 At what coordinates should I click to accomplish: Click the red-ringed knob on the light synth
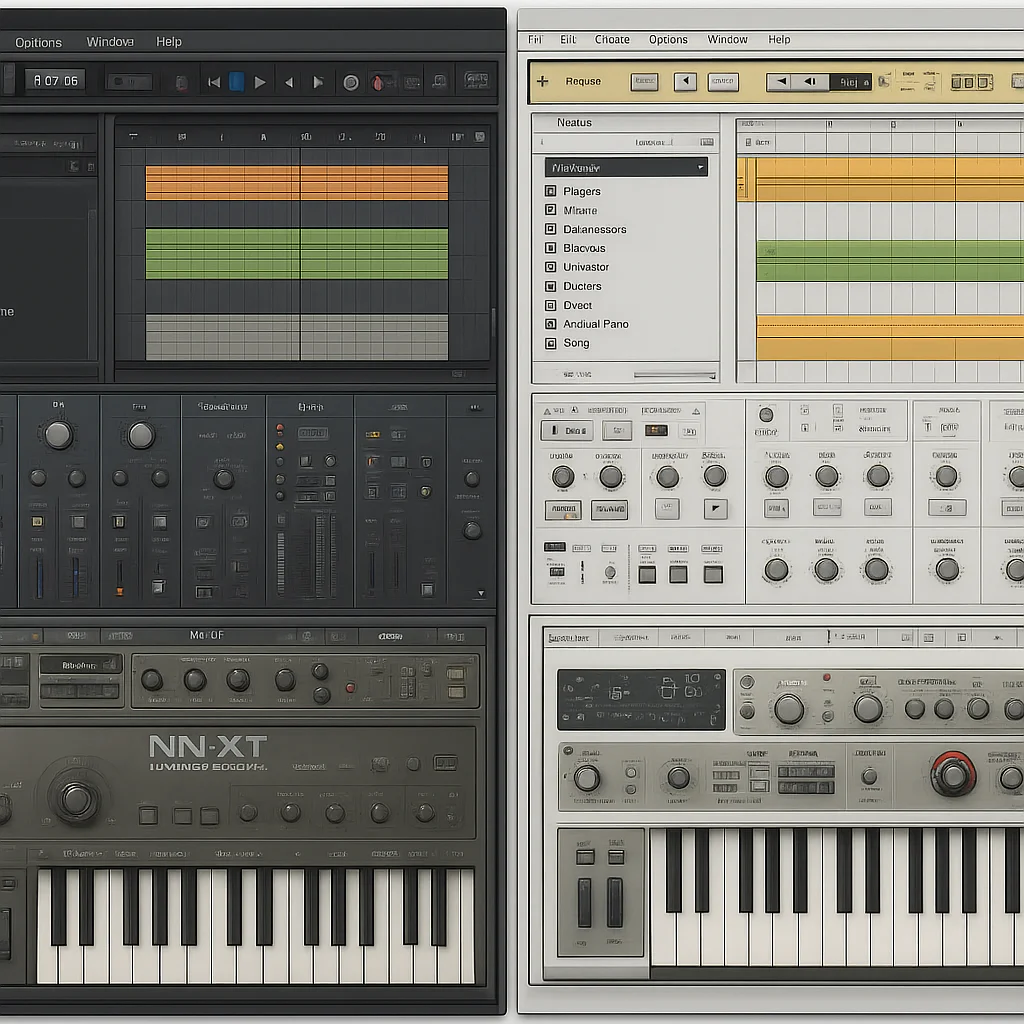pyautogui.click(x=953, y=775)
